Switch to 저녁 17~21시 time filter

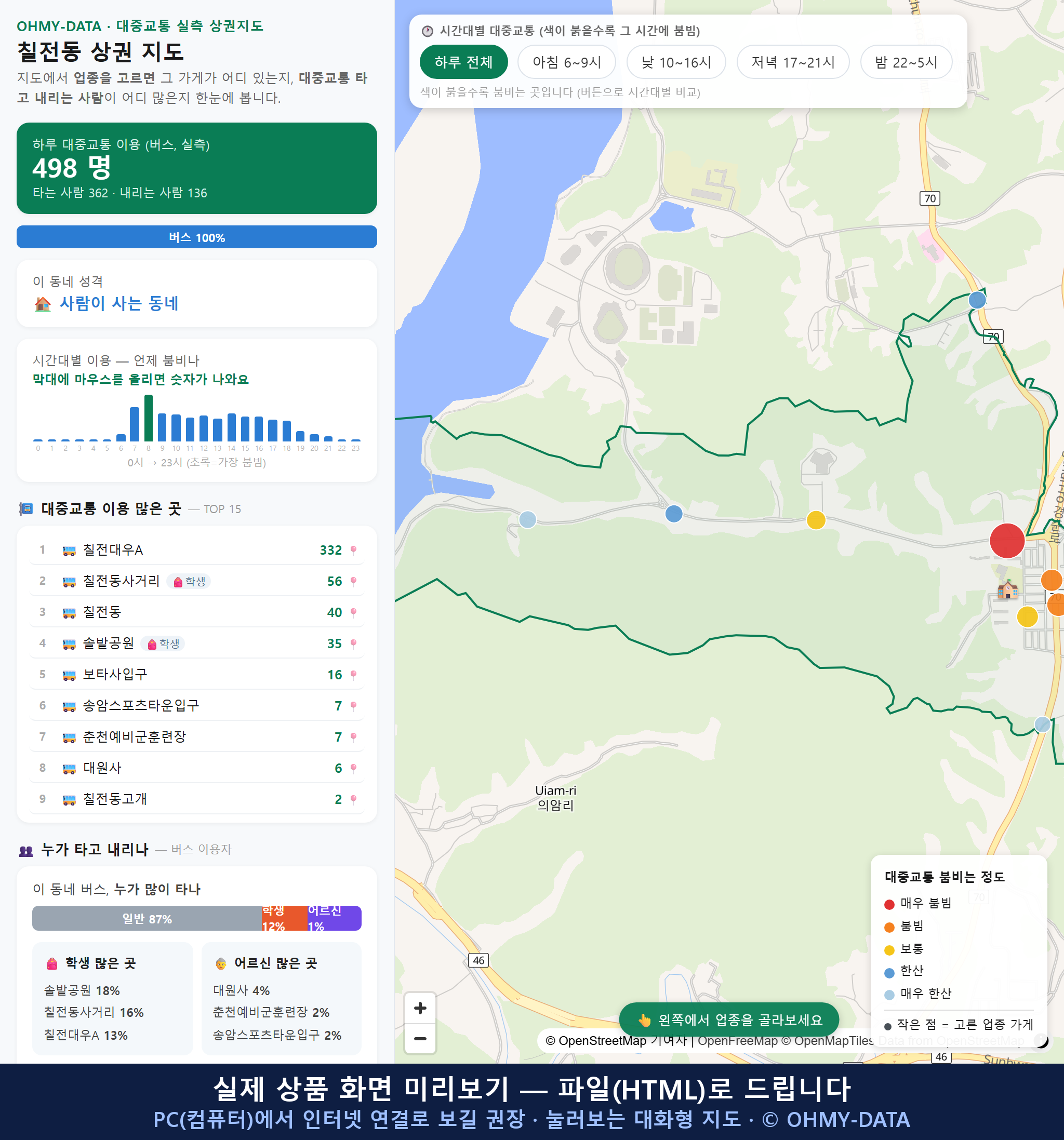click(793, 62)
